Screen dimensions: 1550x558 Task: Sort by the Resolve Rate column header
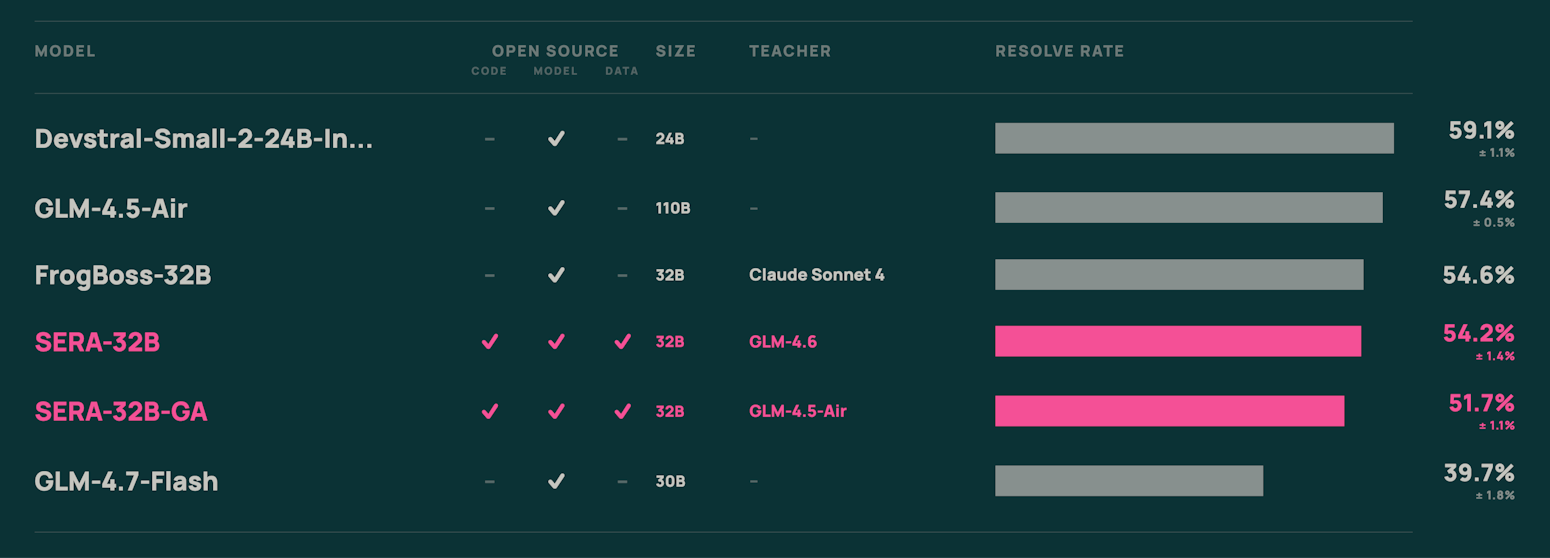(x=1059, y=51)
